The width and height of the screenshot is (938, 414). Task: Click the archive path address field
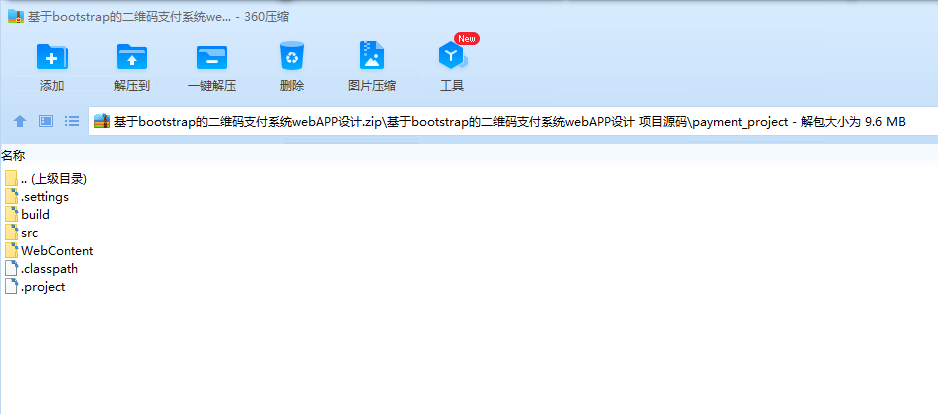click(513, 121)
